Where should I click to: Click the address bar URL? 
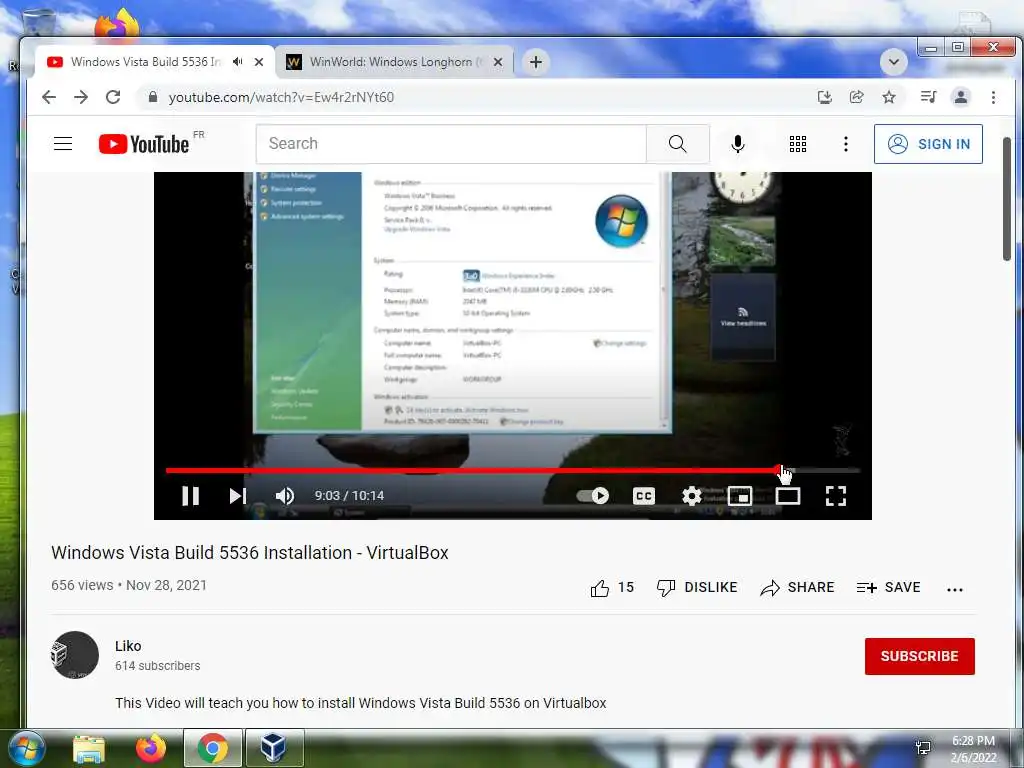(x=281, y=97)
